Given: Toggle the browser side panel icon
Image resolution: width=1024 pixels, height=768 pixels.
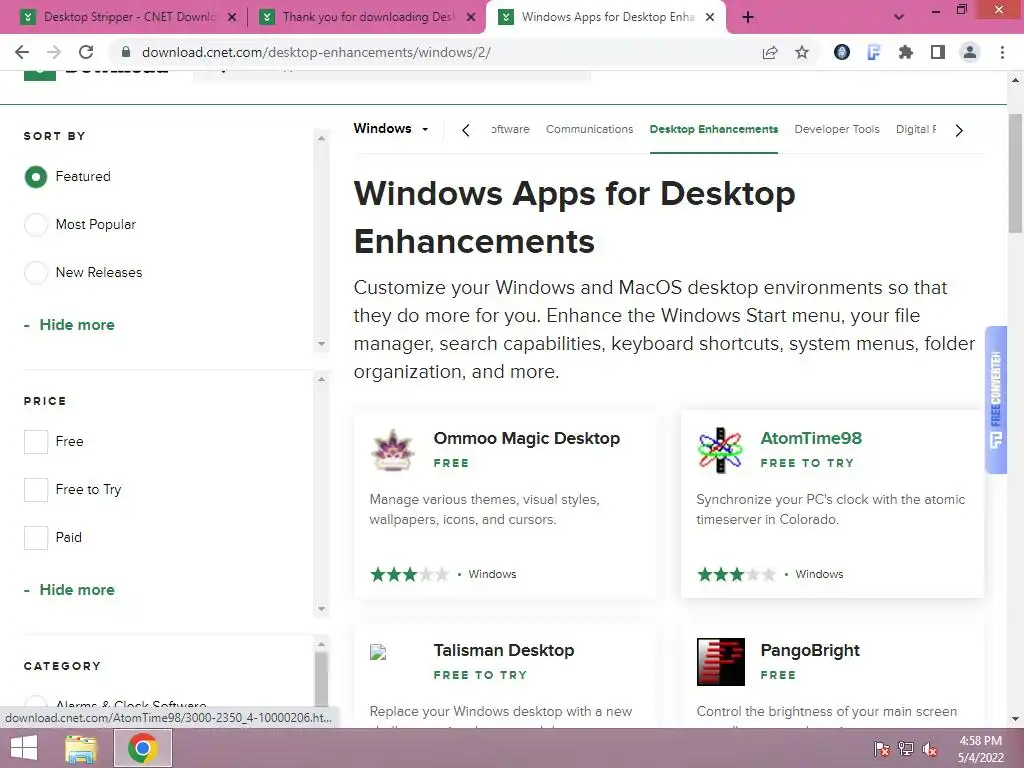Looking at the screenshot, I should coord(938,52).
